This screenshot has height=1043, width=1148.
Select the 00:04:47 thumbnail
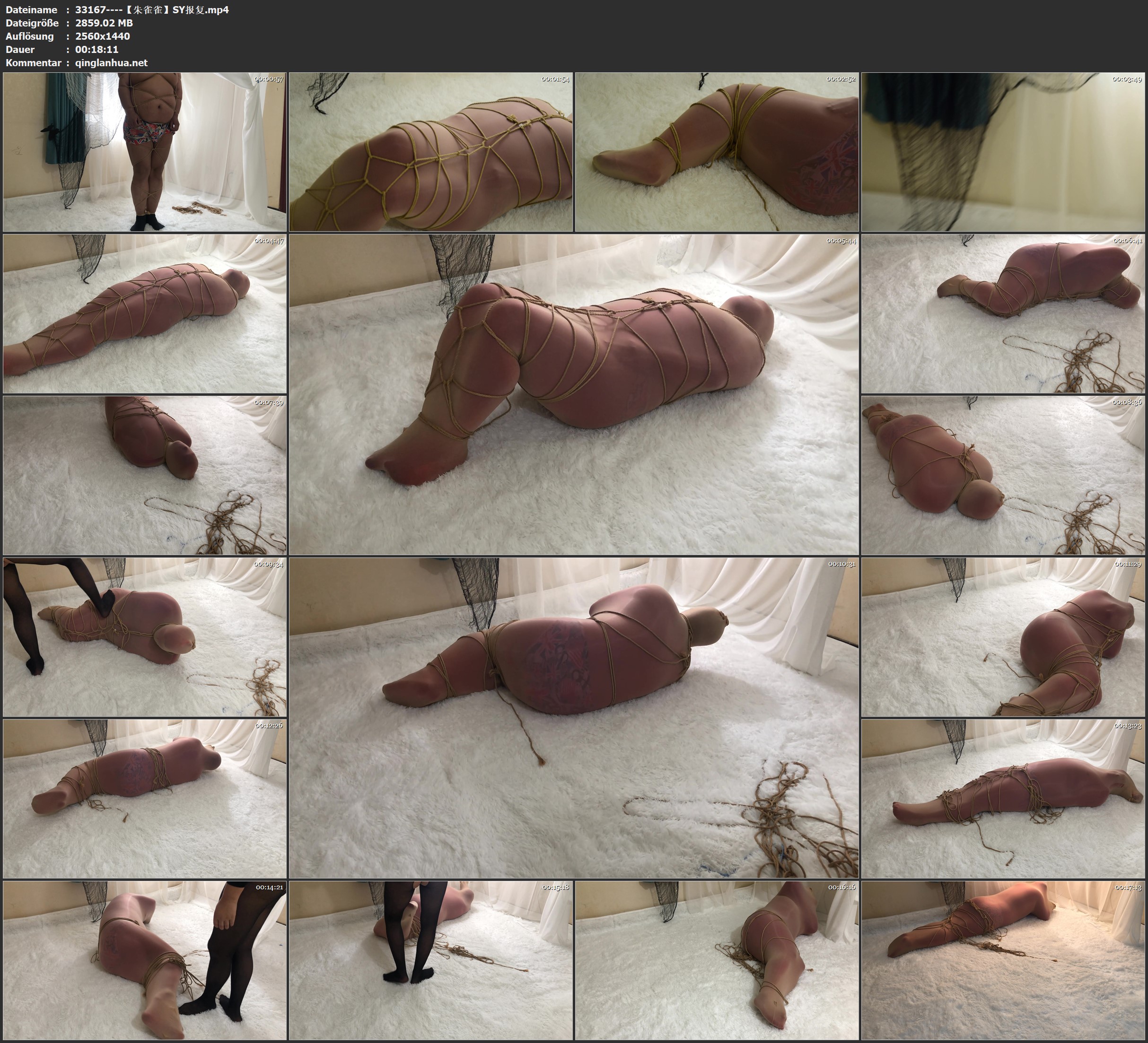point(145,313)
